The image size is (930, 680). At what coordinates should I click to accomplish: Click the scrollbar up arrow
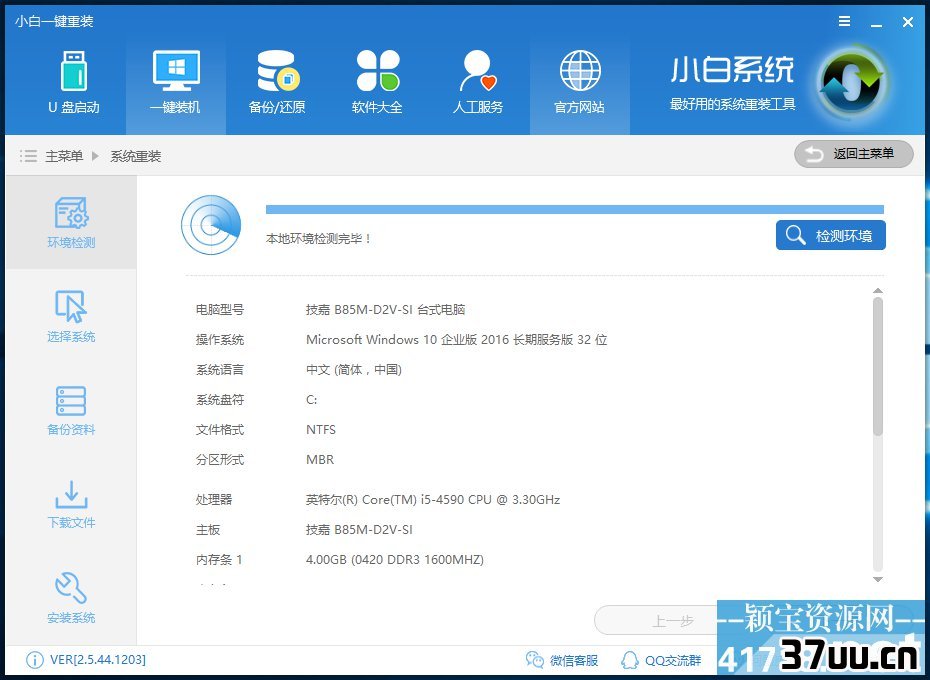click(878, 291)
